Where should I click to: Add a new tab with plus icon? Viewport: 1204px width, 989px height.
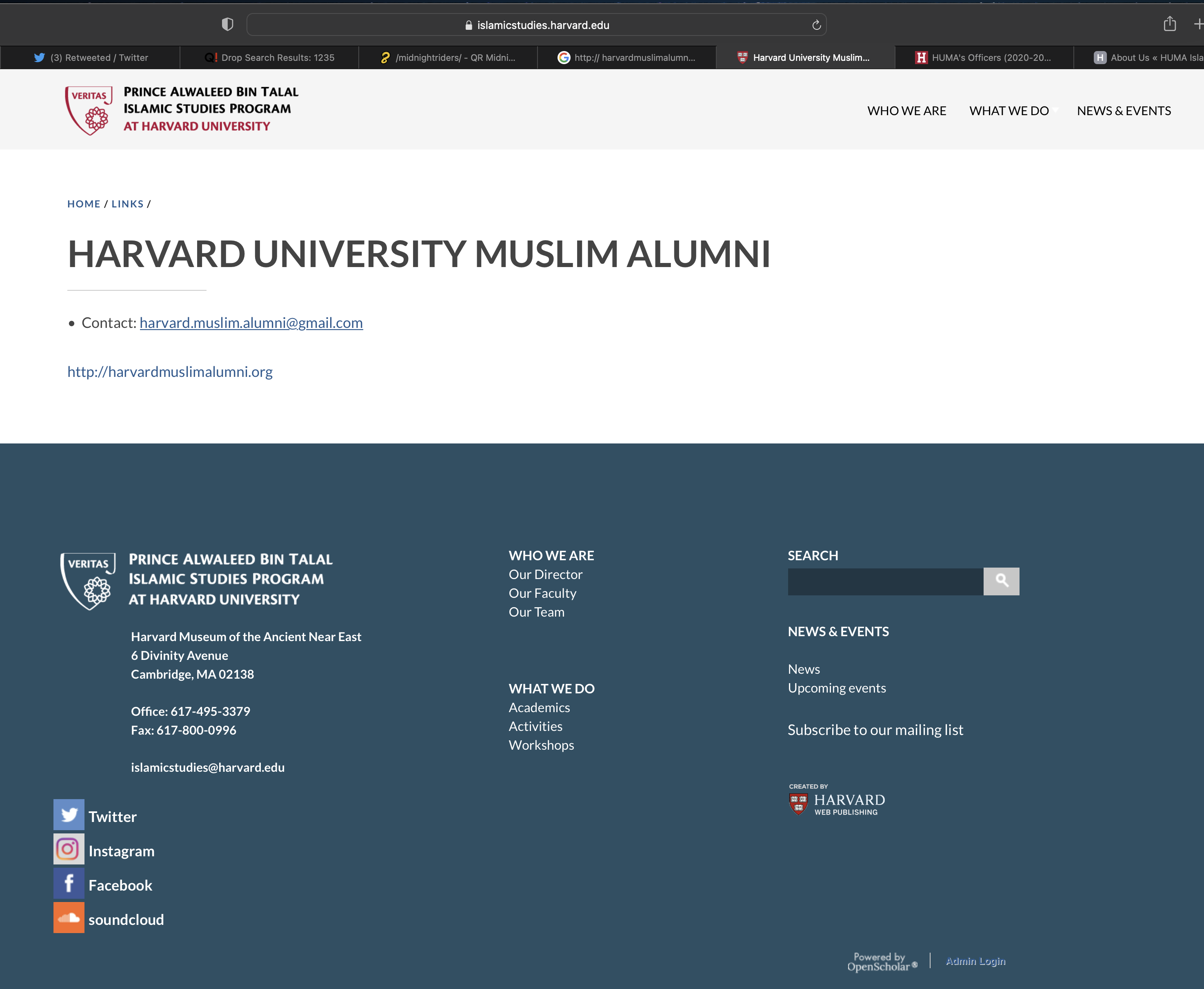tap(1198, 24)
